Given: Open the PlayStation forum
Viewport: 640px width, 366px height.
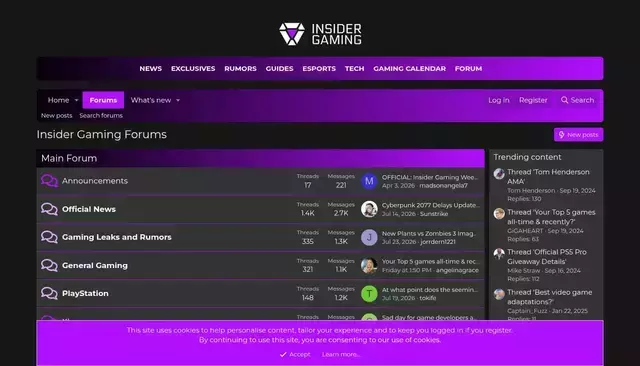Looking at the screenshot, I should click(85, 293).
